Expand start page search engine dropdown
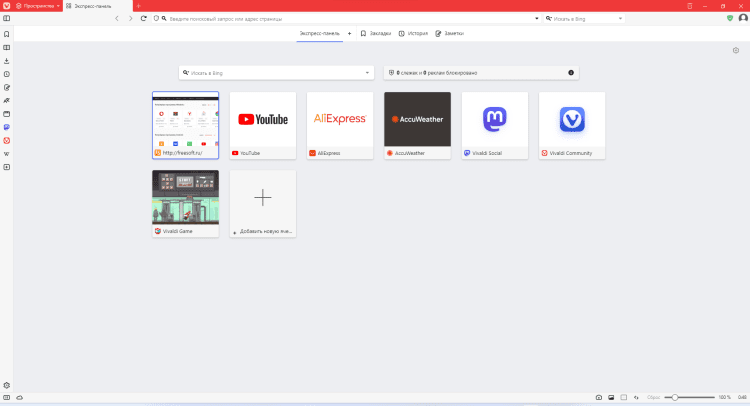Viewport: 750px width, 406px height. tap(367, 73)
